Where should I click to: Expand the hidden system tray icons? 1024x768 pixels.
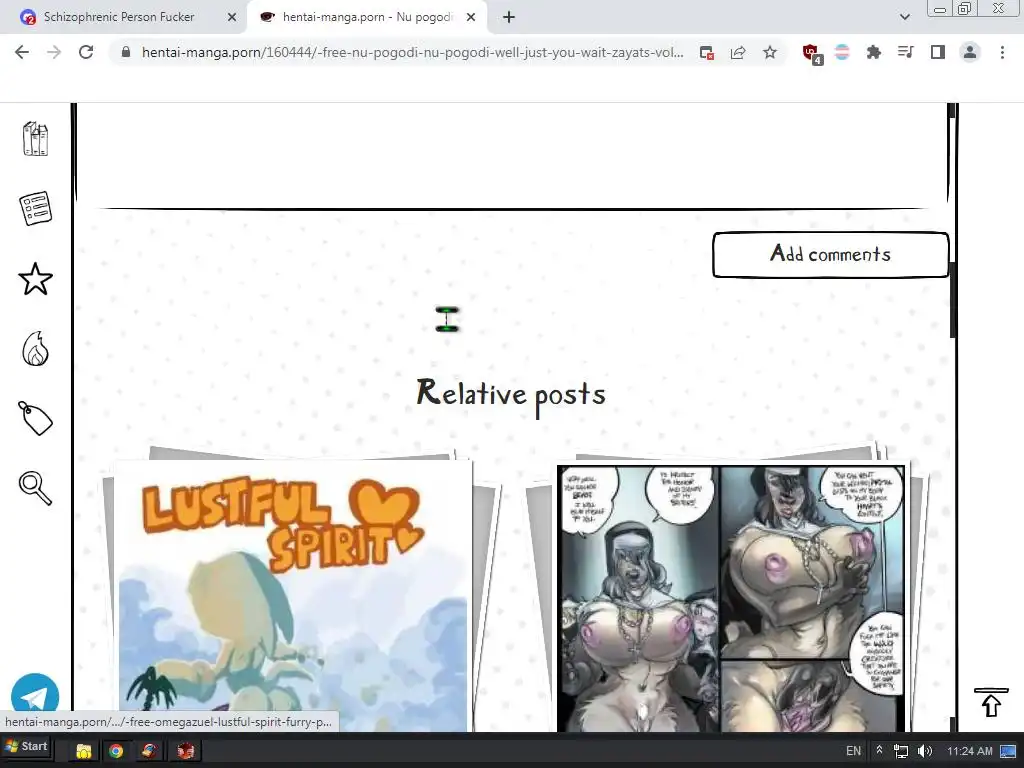pos(879,750)
